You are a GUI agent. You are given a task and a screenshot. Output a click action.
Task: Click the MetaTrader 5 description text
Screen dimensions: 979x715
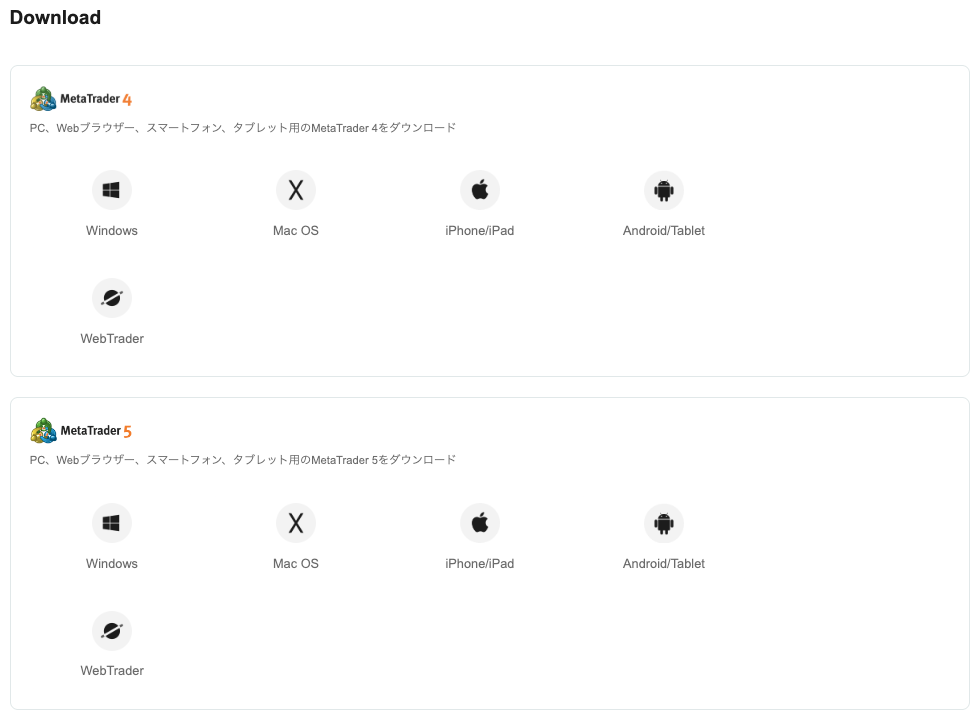tap(242, 459)
